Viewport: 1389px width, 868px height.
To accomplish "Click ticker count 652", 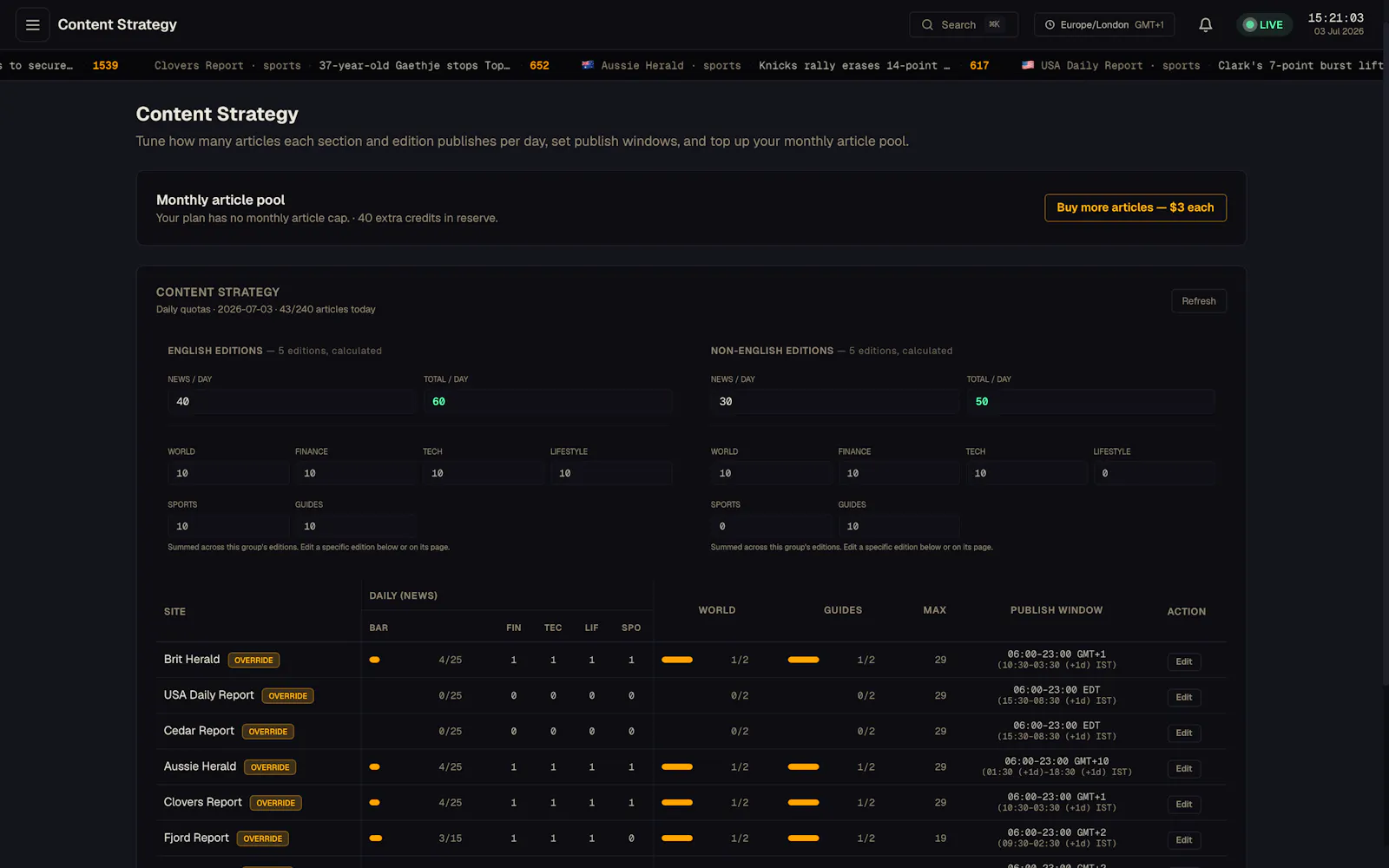I will [x=539, y=65].
